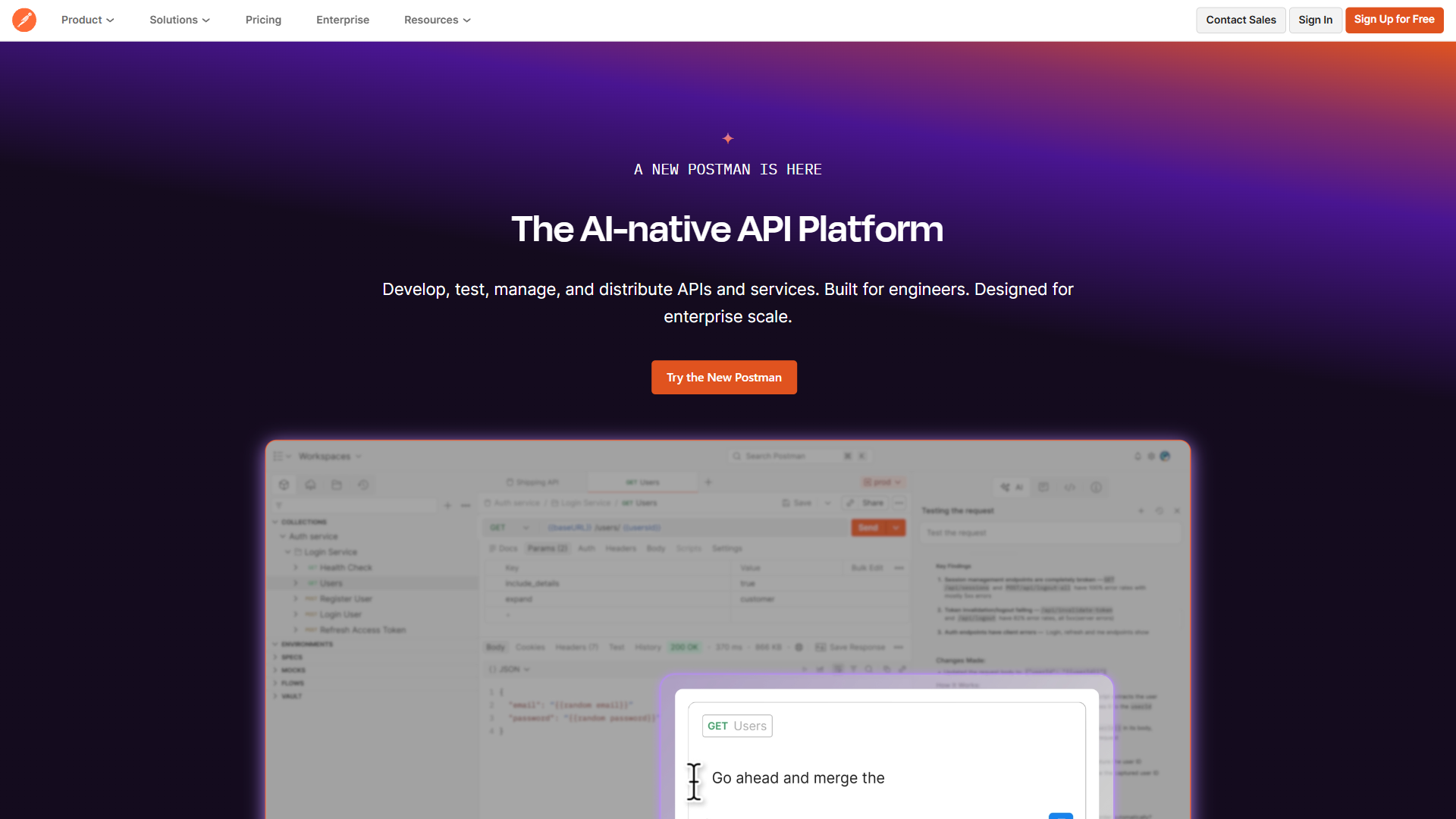Click the code snippet icon in the right panel

[x=1069, y=487]
